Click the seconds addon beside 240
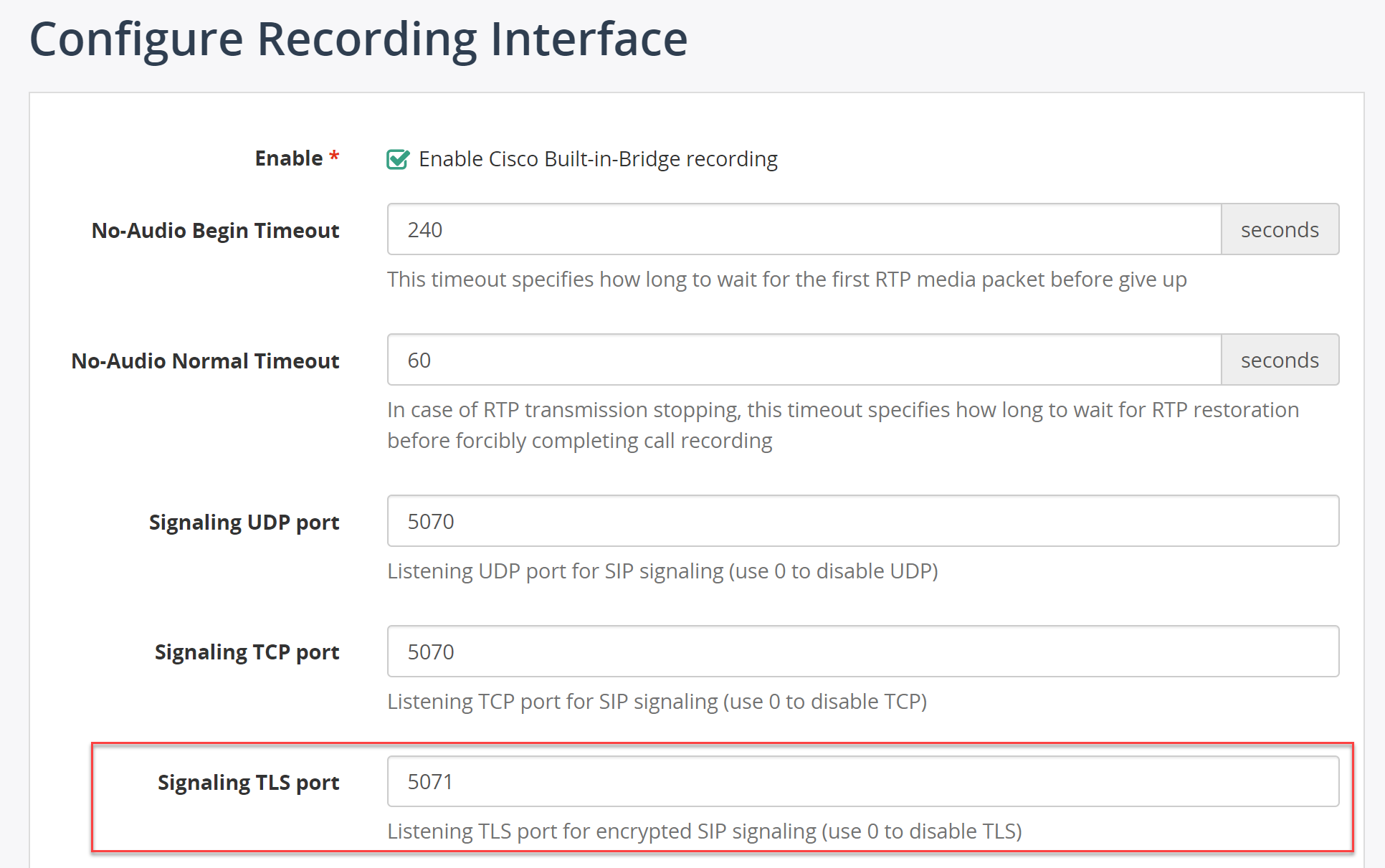This screenshot has height=868, width=1385. coord(1280,229)
